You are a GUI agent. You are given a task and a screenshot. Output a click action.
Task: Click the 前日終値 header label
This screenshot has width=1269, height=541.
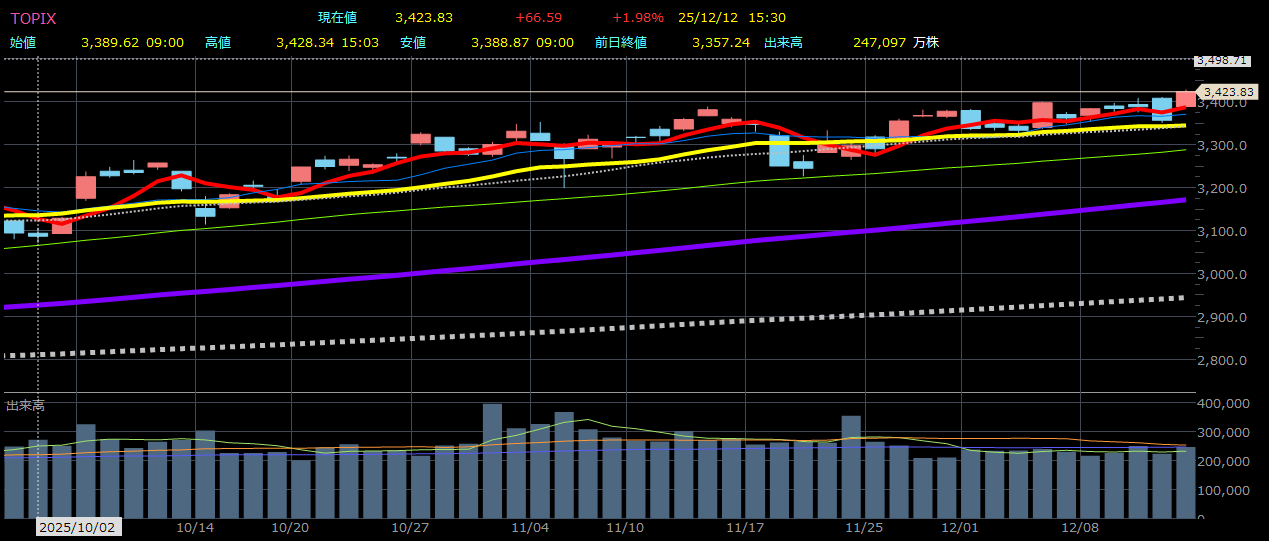click(x=620, y=42)
